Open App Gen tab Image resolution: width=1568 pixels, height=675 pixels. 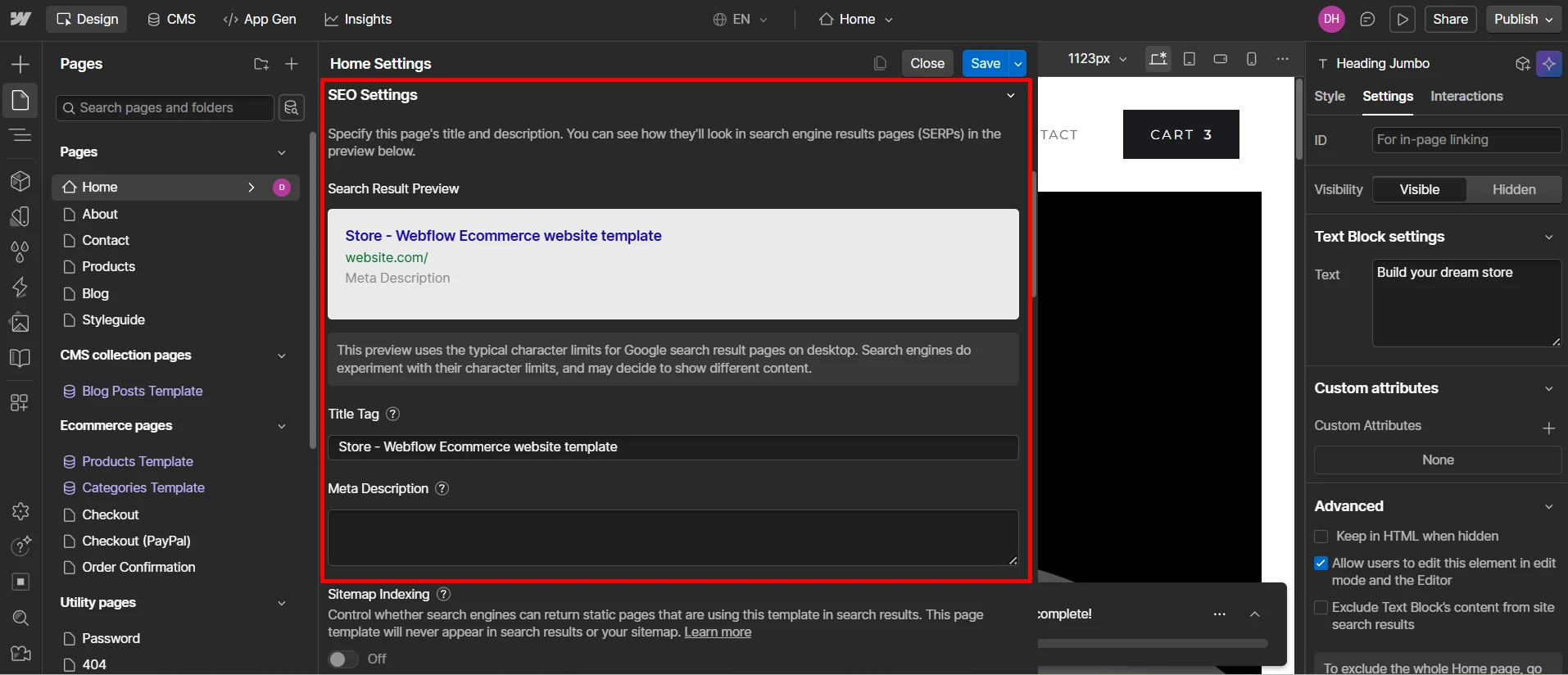[260, 19]
